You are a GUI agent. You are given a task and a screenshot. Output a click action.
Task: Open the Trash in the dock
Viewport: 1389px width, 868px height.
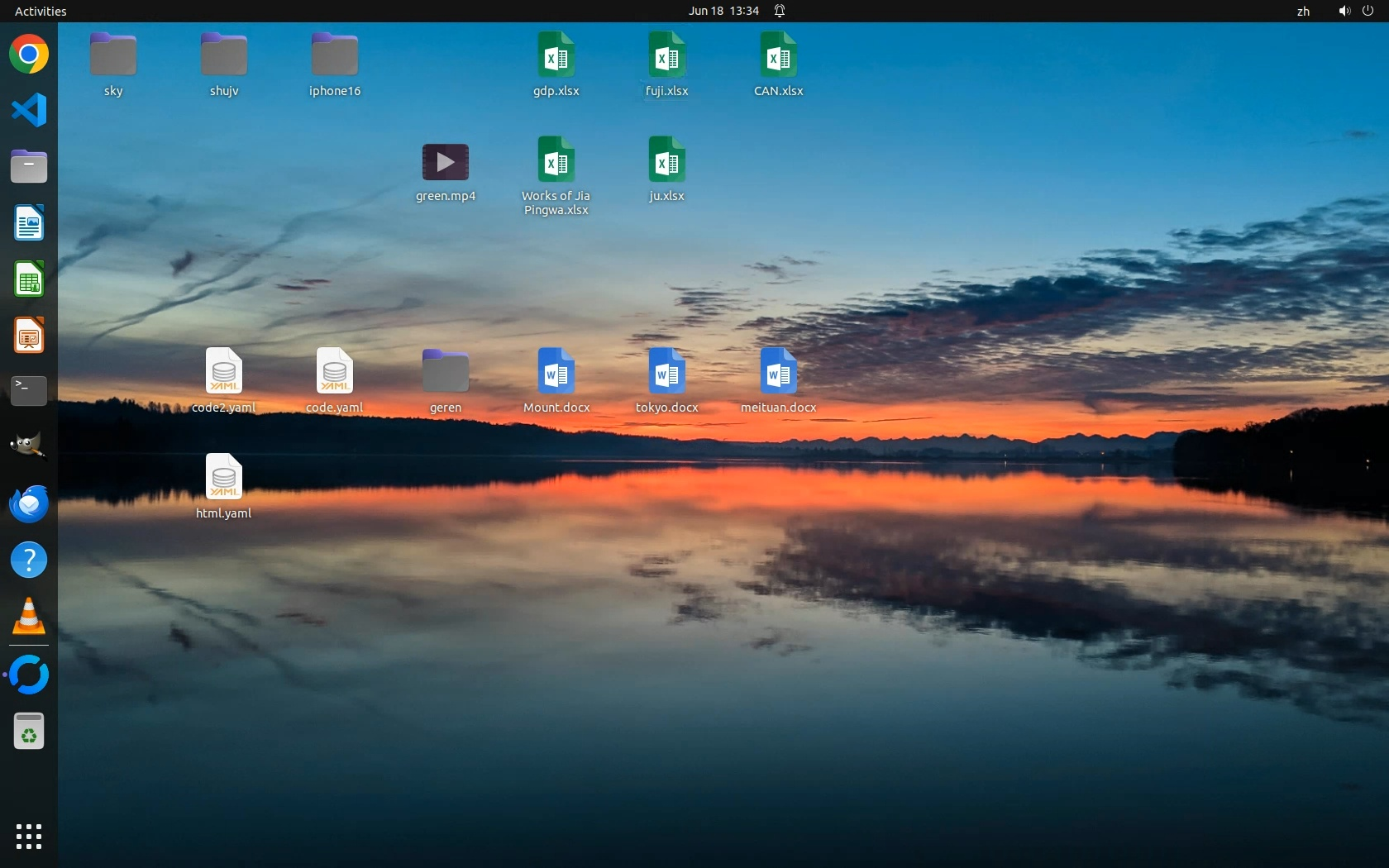tap(29, 732)
